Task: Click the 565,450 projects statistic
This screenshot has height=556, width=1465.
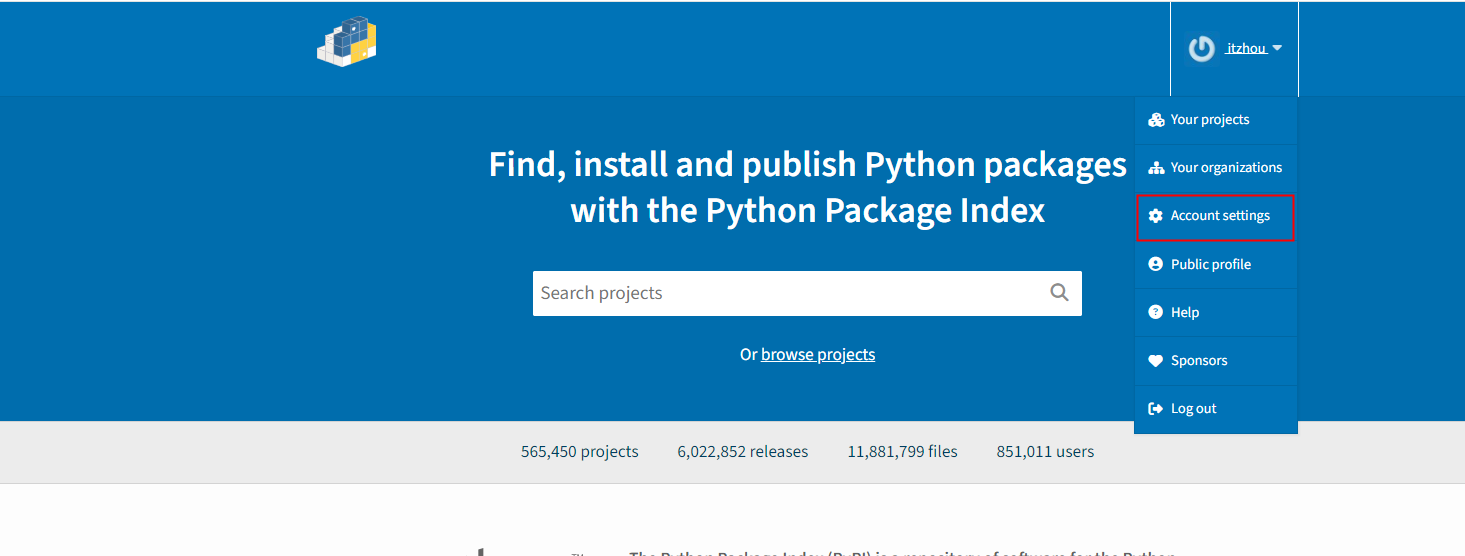Action: point(579,452)
